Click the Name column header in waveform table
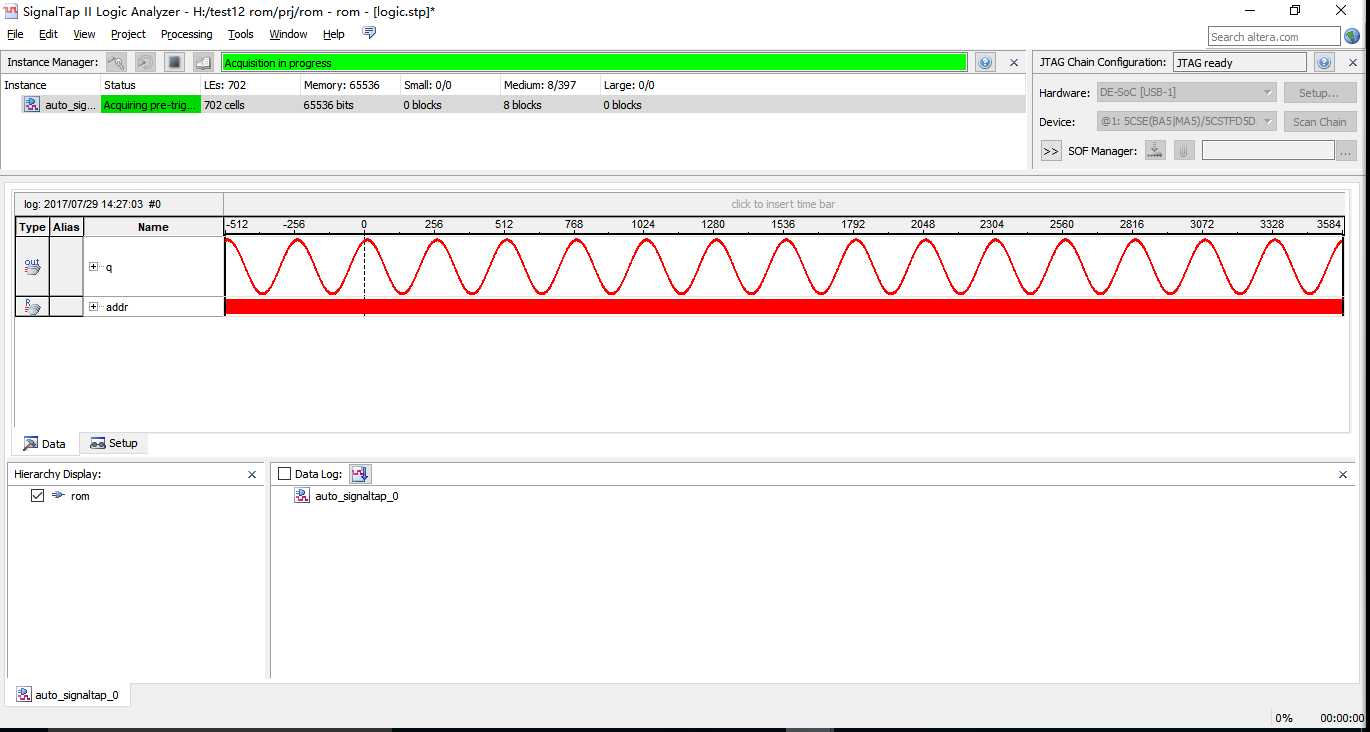 coord(153,227)
